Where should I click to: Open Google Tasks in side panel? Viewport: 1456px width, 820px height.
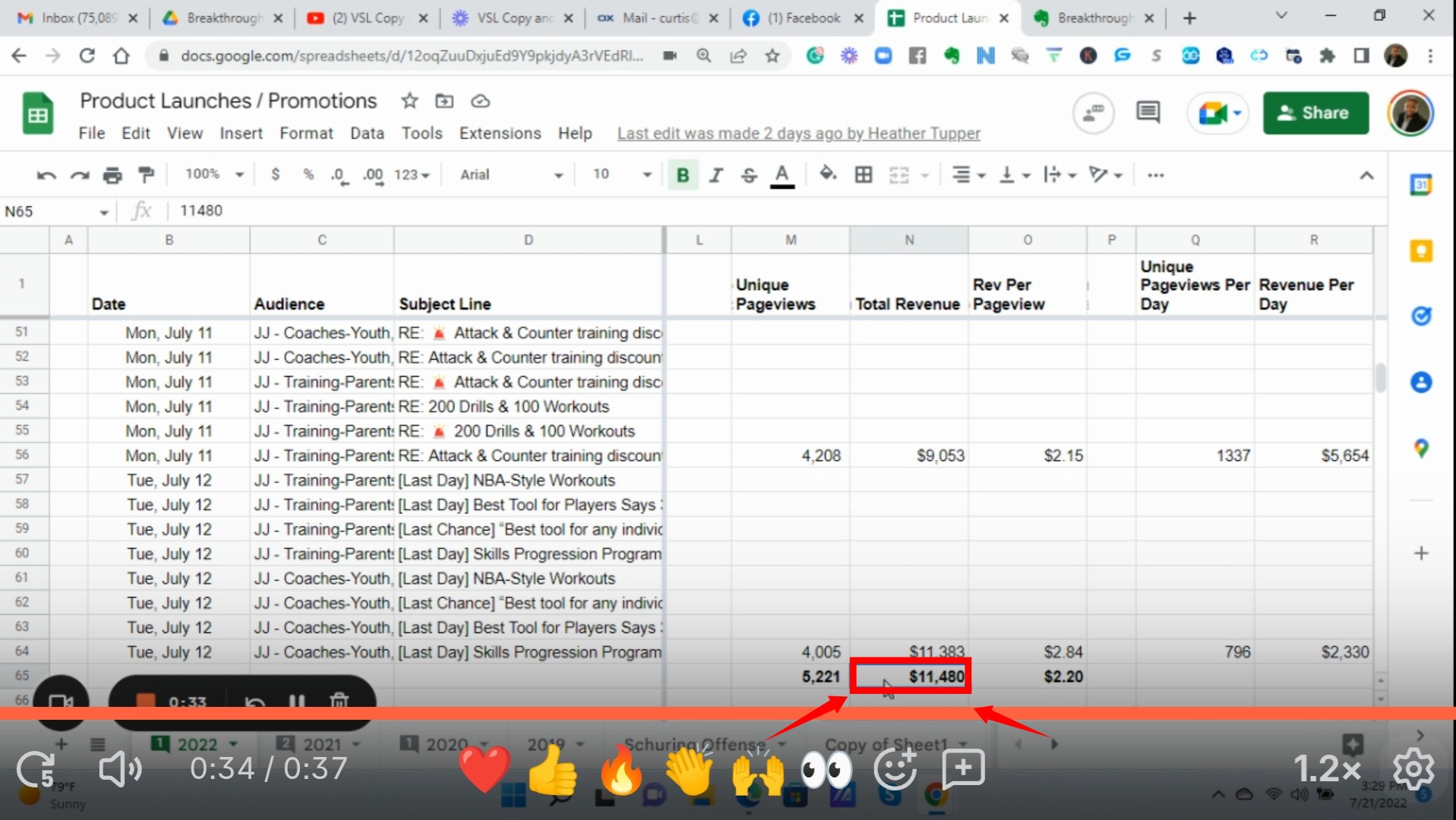click(x=1421, y=316)
